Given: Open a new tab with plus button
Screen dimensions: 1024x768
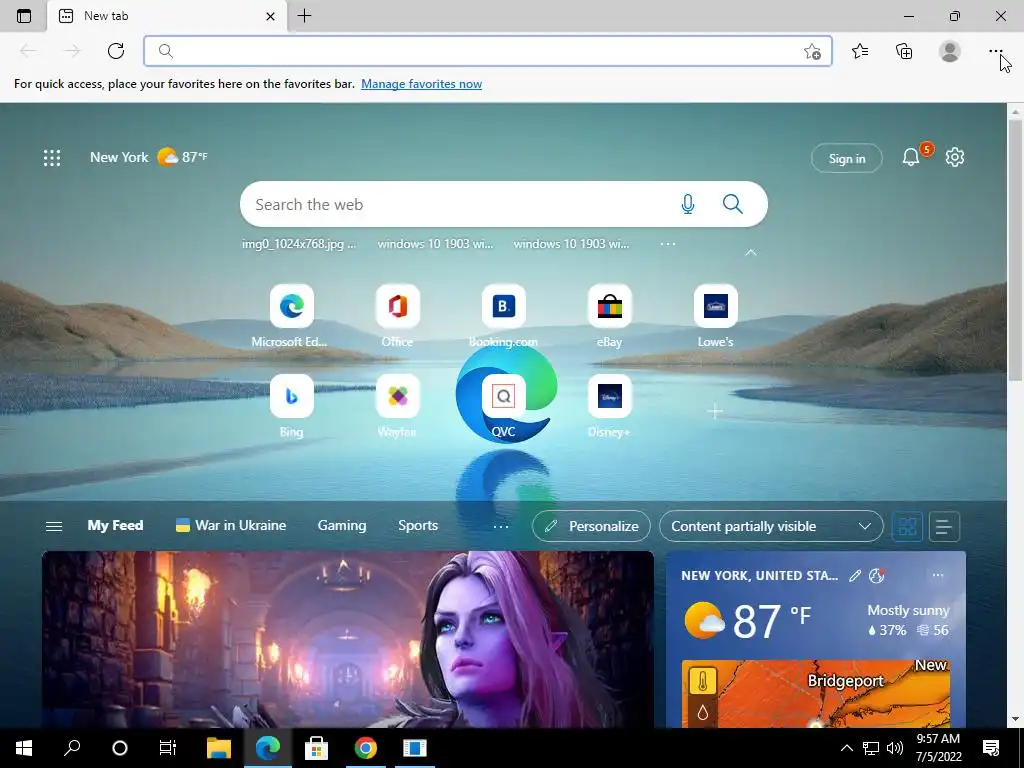Looking at the screenshot, I should (x=304, y=16).
